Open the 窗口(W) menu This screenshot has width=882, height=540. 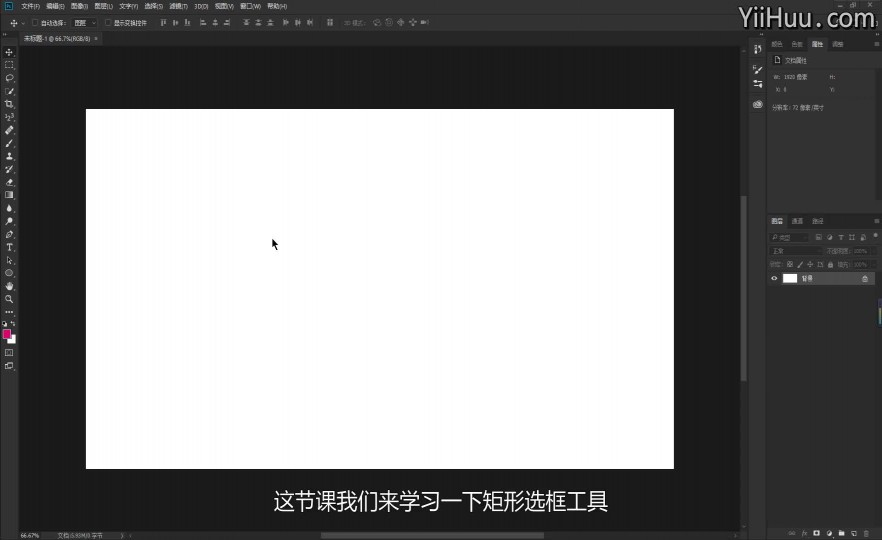coord(250,6)
